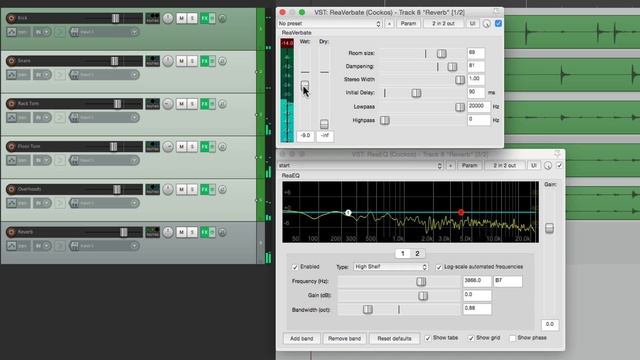The width and height of the screenshot is (640, 360).
Task: Open the FX chain on the Kick track
Action: 204,18
